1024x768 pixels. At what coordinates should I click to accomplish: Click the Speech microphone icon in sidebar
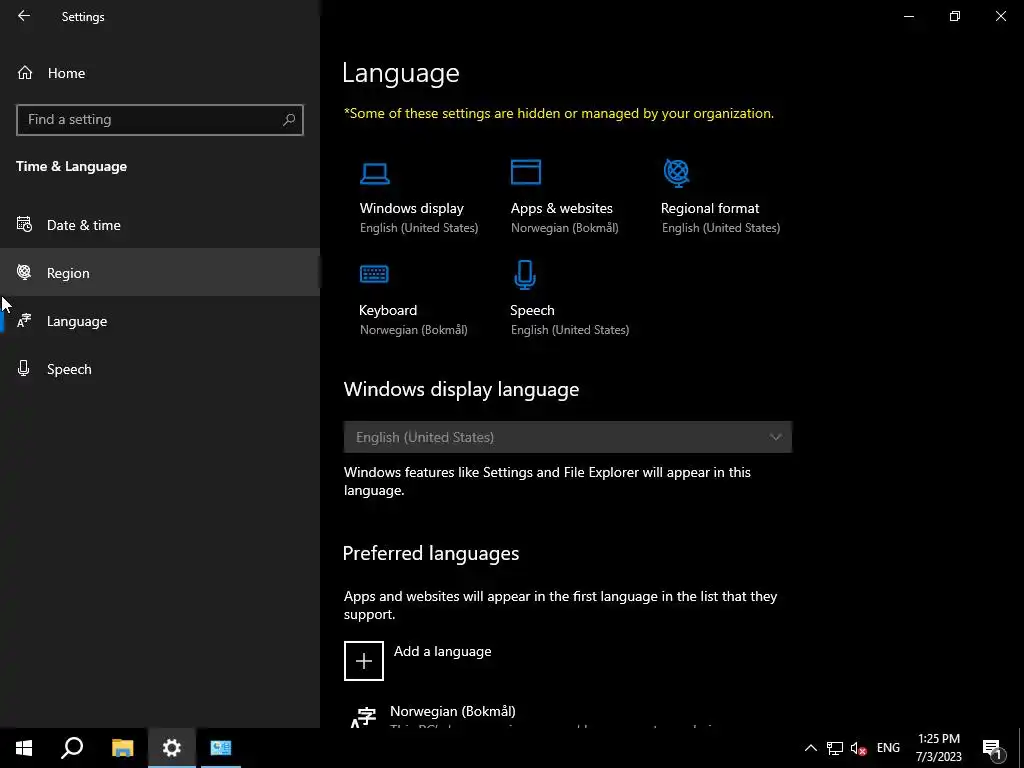click(x=24, y=368)
